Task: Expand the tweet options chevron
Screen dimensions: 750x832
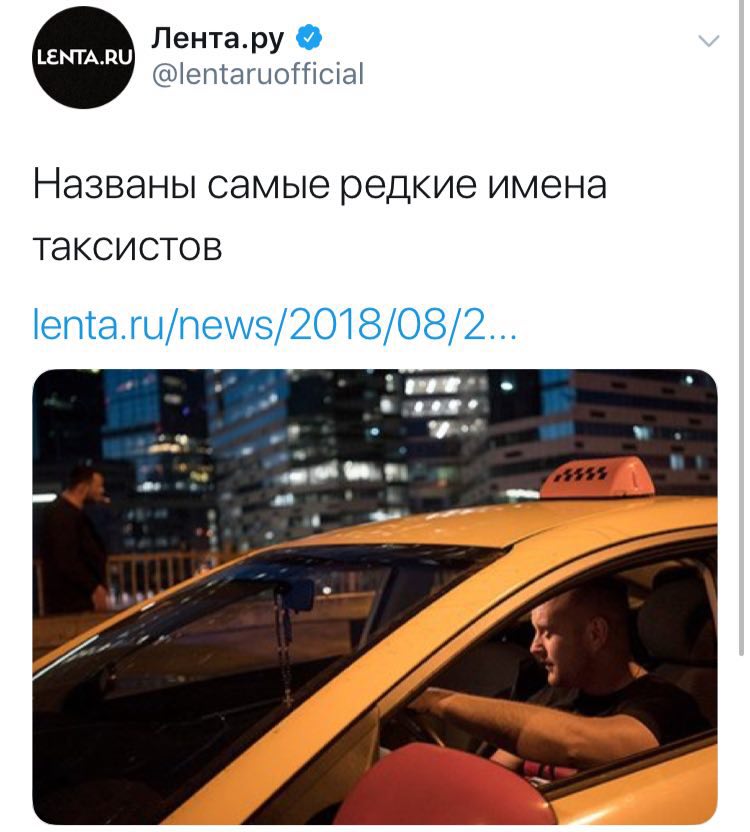Action: point(709,41)
